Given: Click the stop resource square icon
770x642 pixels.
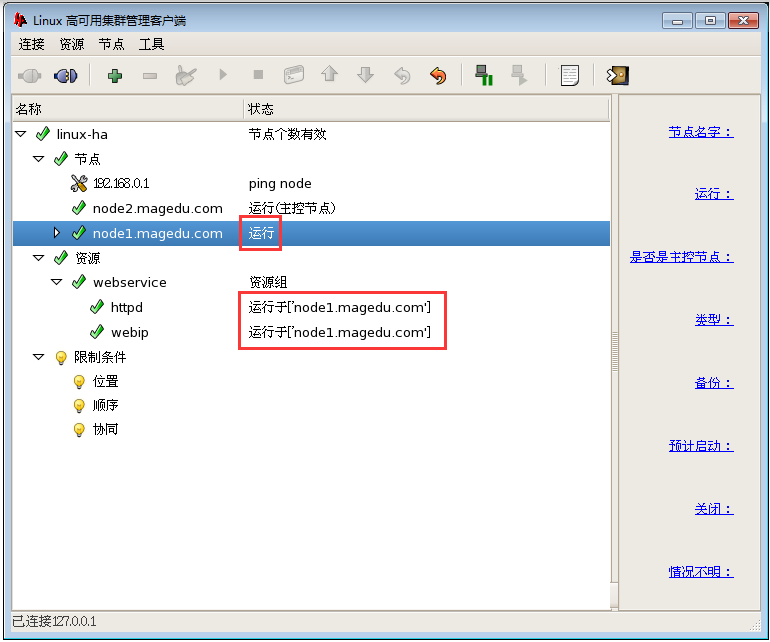Looking at the screenshot, I should 258,75.
